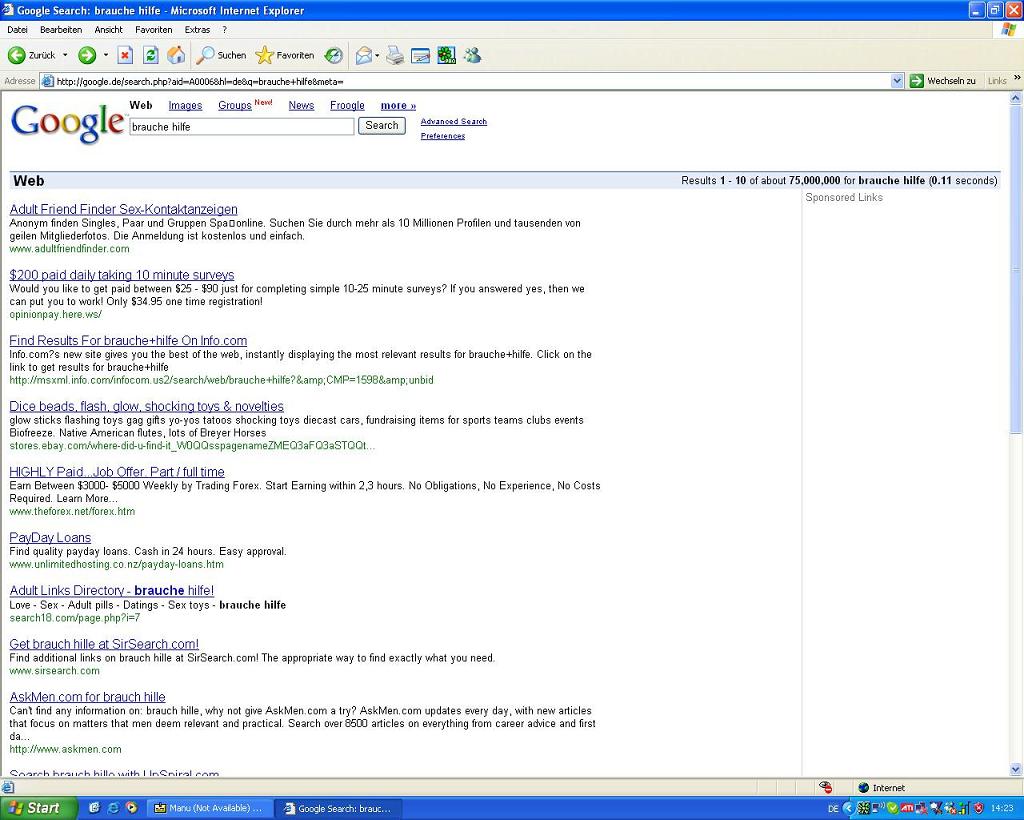Click the http://www.askmen.com green URL text
This screenshot has width=1024, height=820.
[x=65, y=749]
